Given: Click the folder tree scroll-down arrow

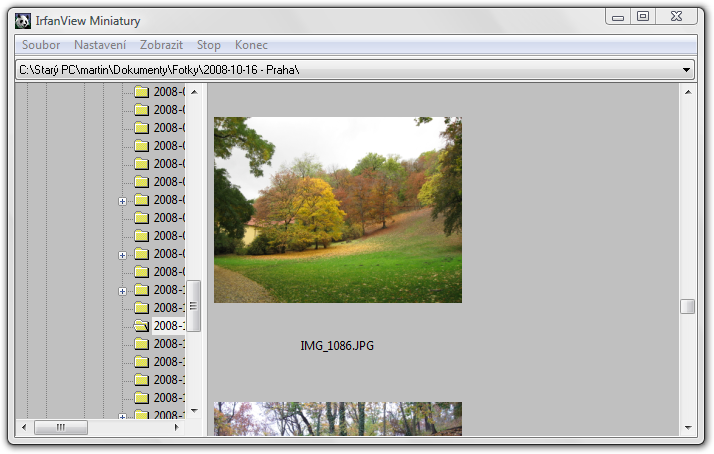Looking at the screenshot, I should pyautogui.click(x=194, y=411).
